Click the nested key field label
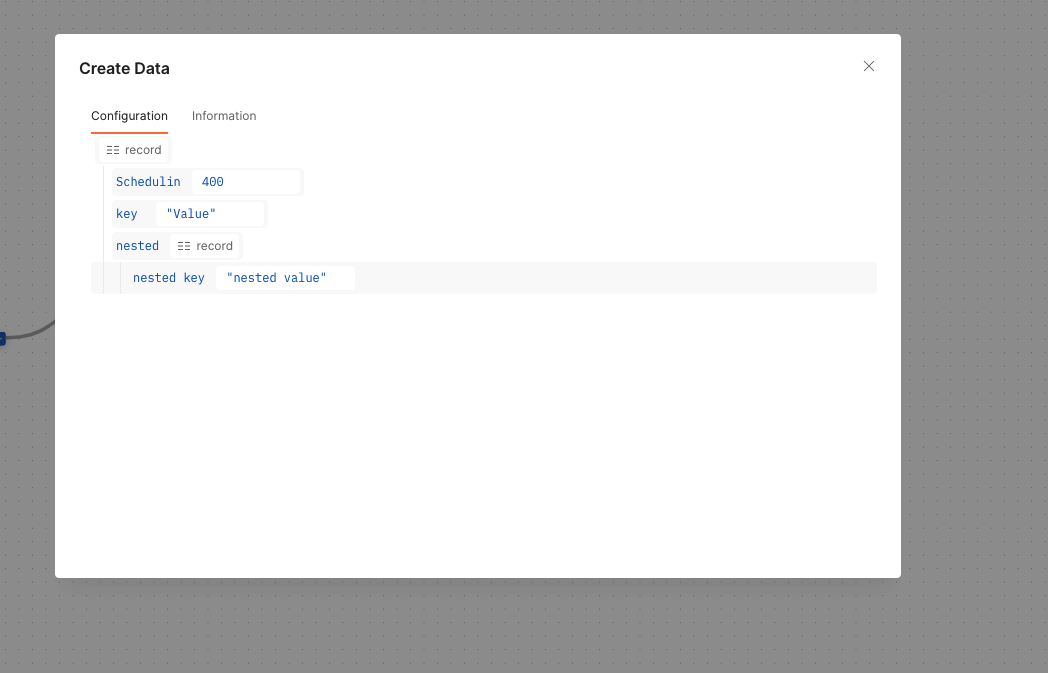1048x673 pixels. (168, 277)
